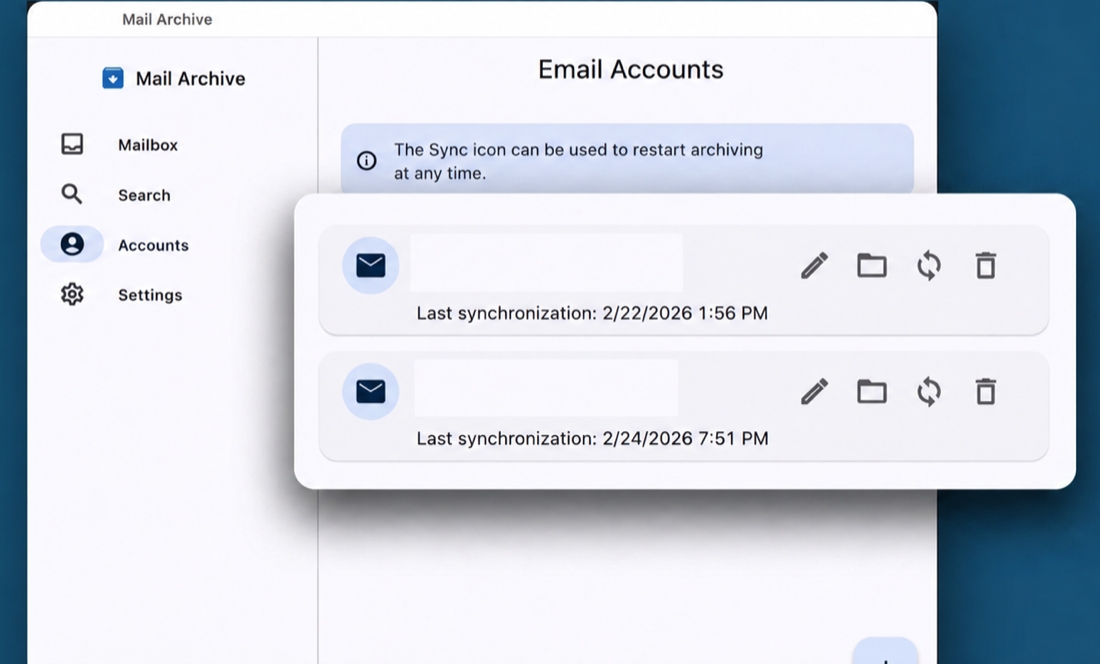
Task: Click the Mailbox inbox tray icon
Action: (72, 144)
